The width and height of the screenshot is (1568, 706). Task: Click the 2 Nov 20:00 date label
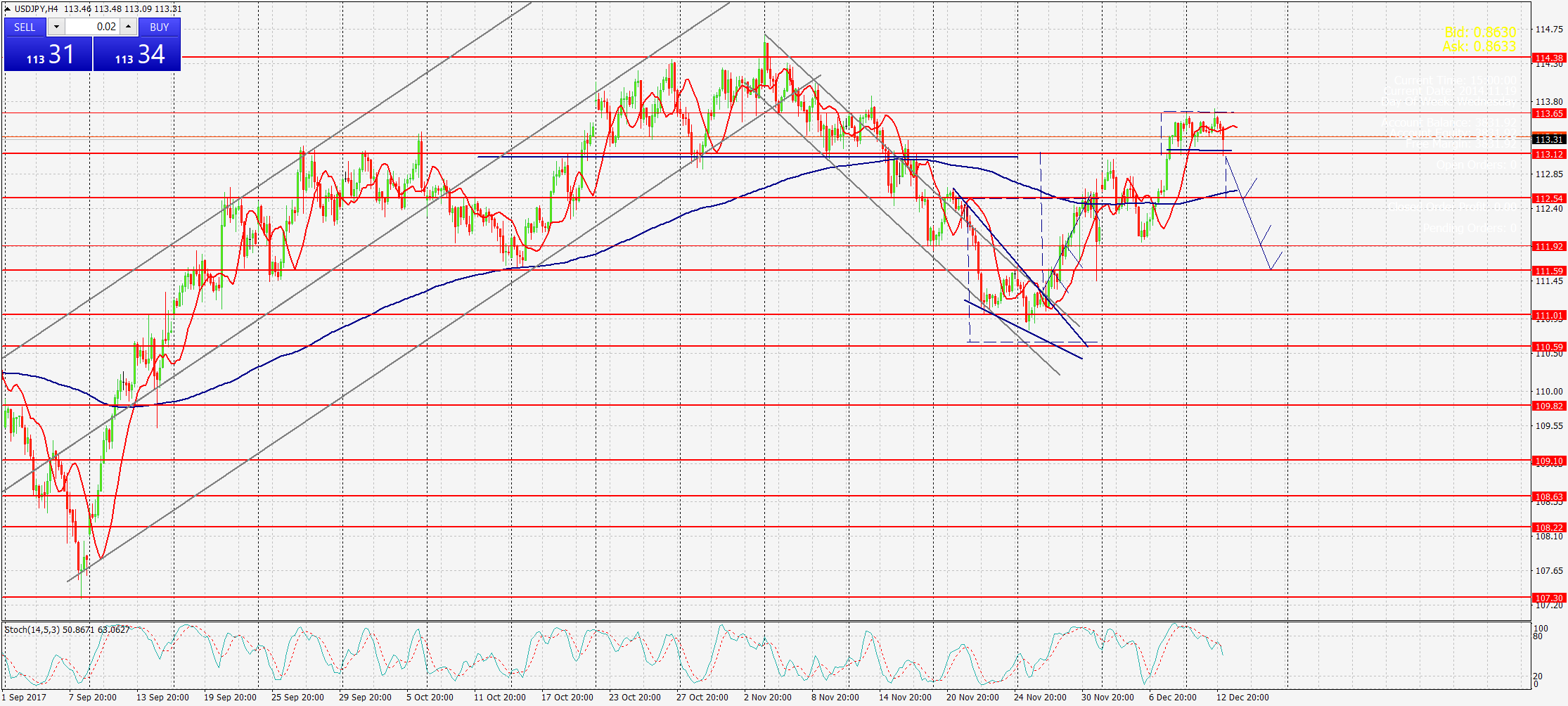[x=768, y=698]
